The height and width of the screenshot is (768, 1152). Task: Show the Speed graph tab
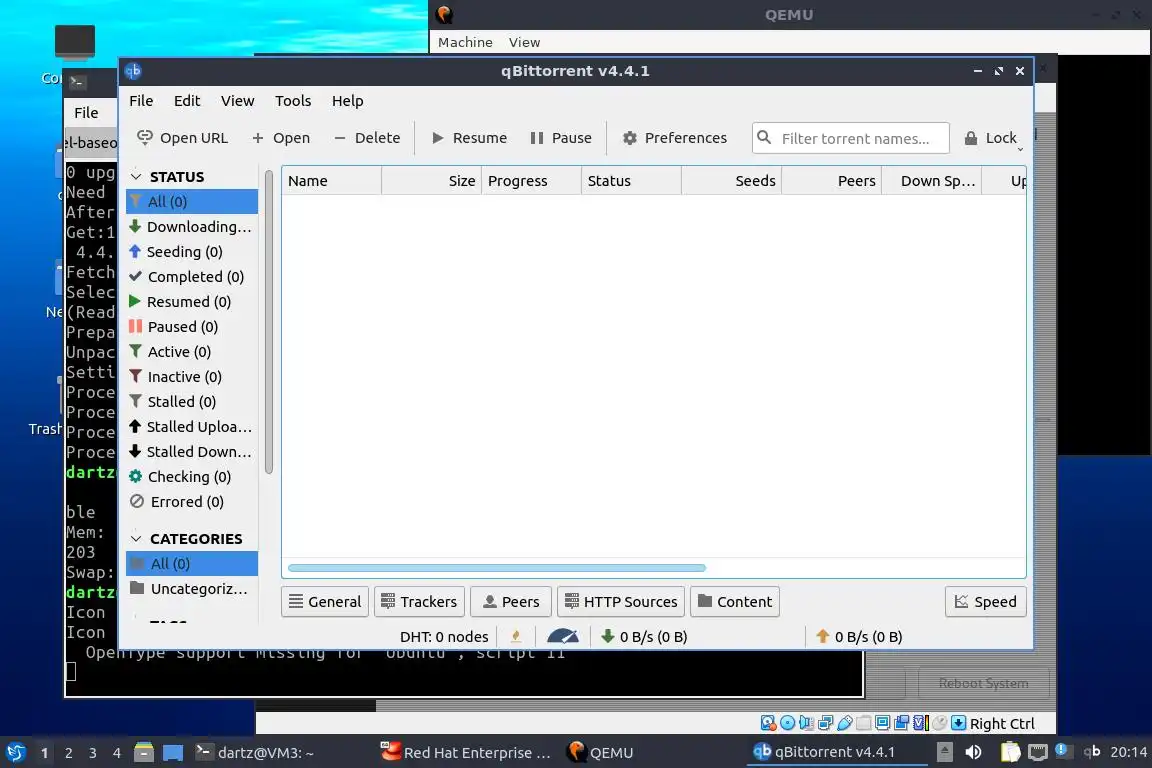985,601
